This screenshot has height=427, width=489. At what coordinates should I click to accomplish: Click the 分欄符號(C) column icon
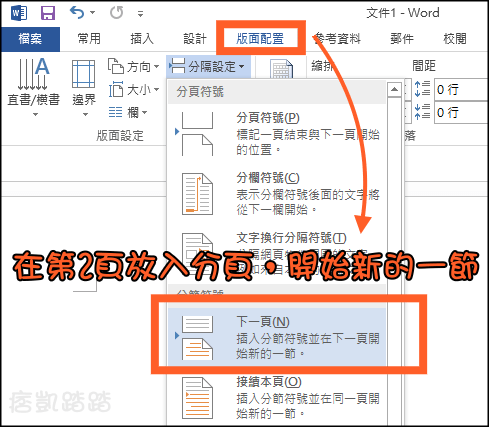[197, 194]
